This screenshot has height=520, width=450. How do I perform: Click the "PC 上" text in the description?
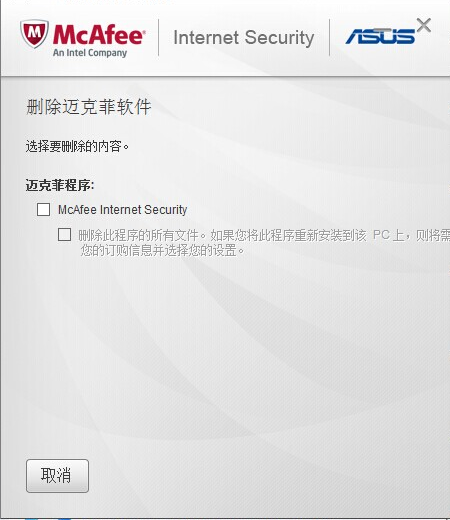[x=388, y=235]
